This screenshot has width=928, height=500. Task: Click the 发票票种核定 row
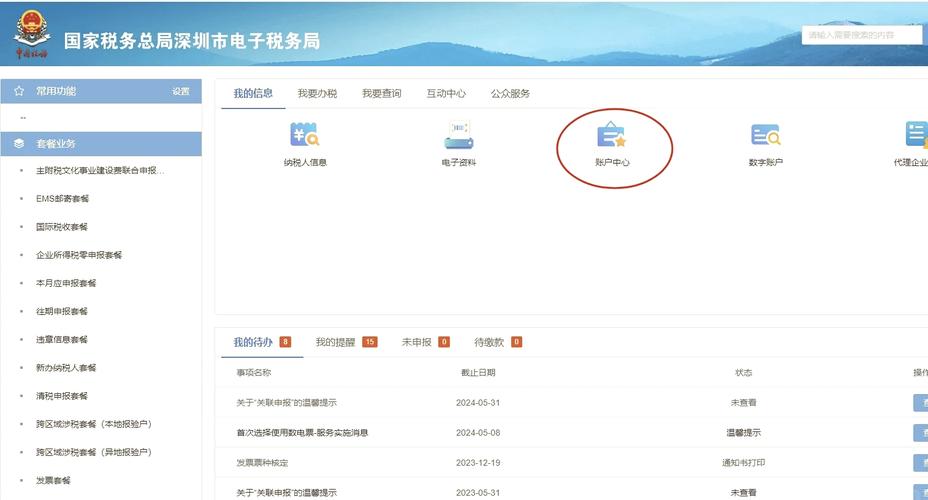pos(571,463)
